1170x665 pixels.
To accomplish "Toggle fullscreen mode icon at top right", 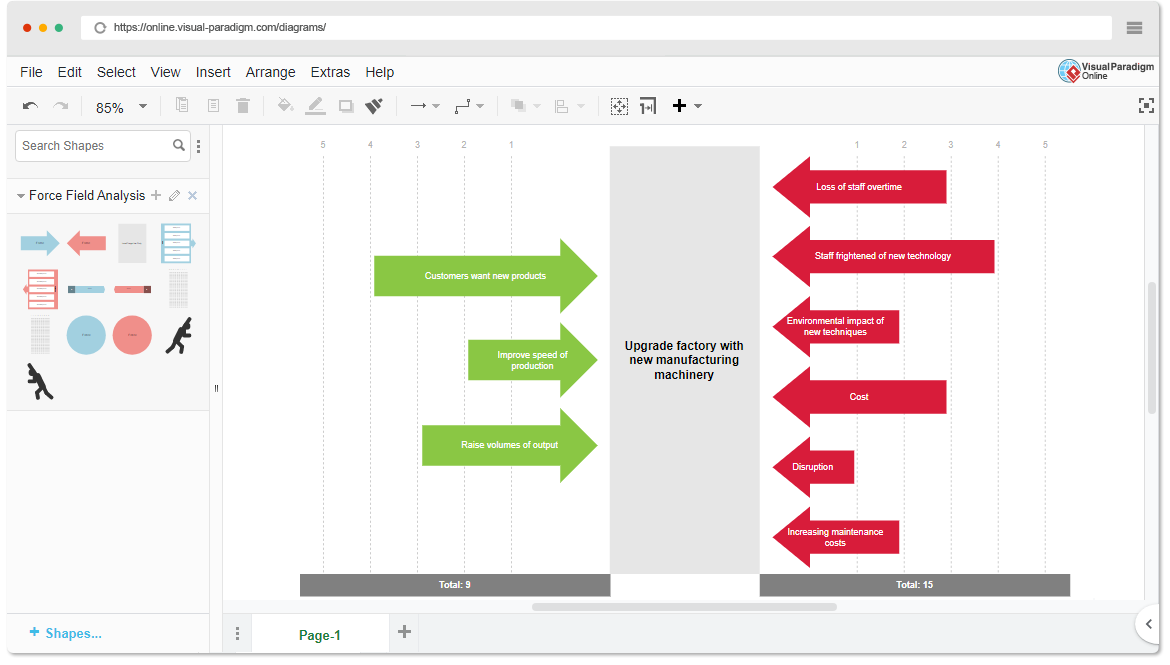I will pyautogui.click(x=1146, y=106).
